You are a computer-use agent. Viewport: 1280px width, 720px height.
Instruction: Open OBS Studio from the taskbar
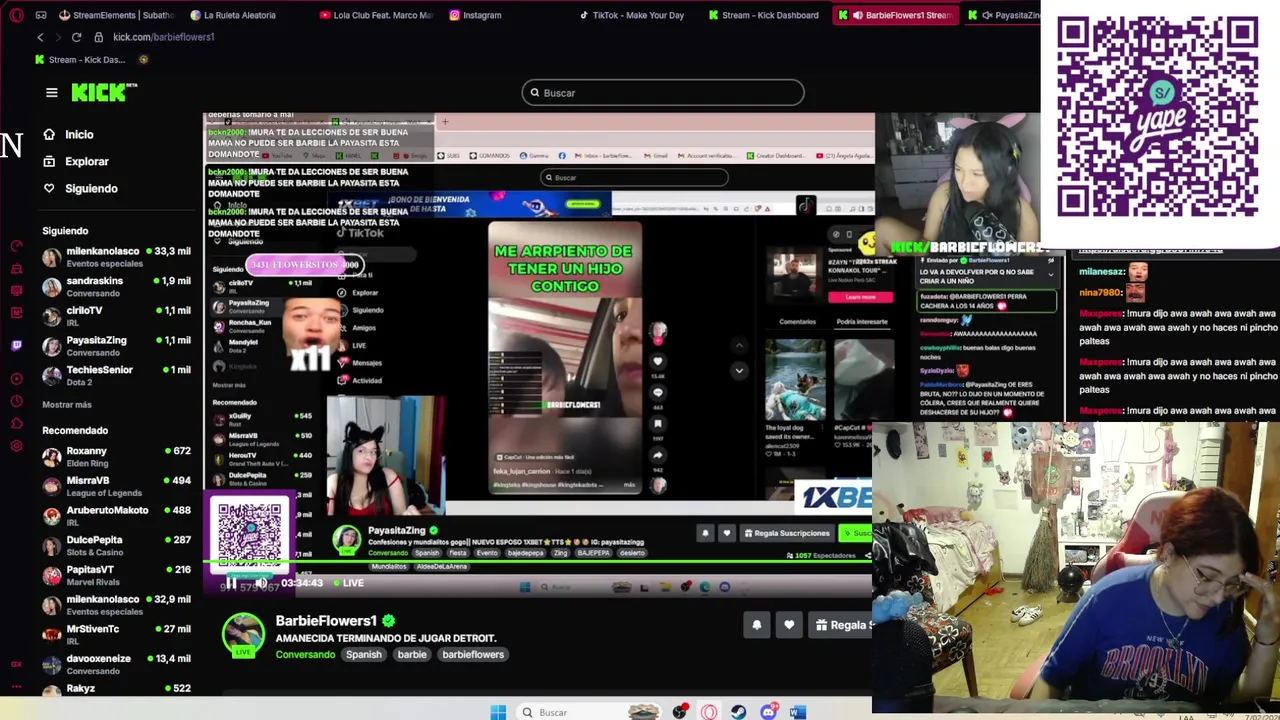tap(680, 712)
